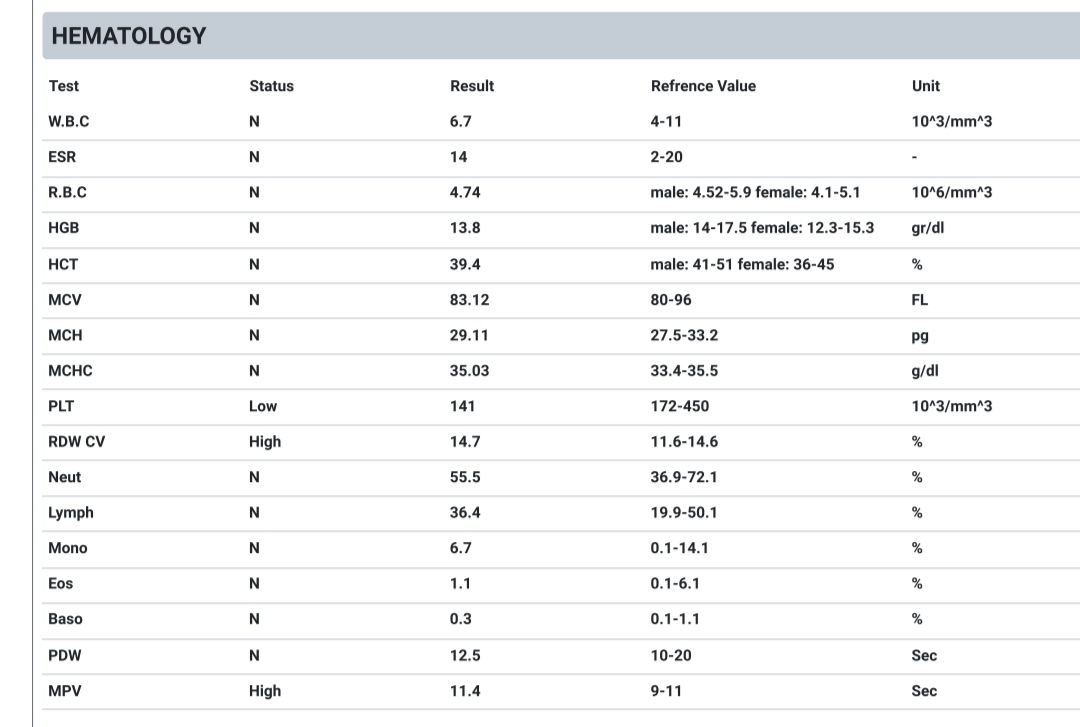Image resolution: width=1080 pixels, height=727 pixels.
Task: Select the Refrence Value column header
Action: 703,86
